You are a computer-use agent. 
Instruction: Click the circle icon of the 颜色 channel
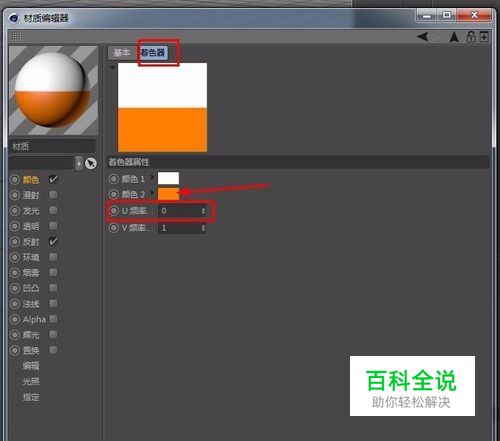pyautogui.click(x=15, y=180)
